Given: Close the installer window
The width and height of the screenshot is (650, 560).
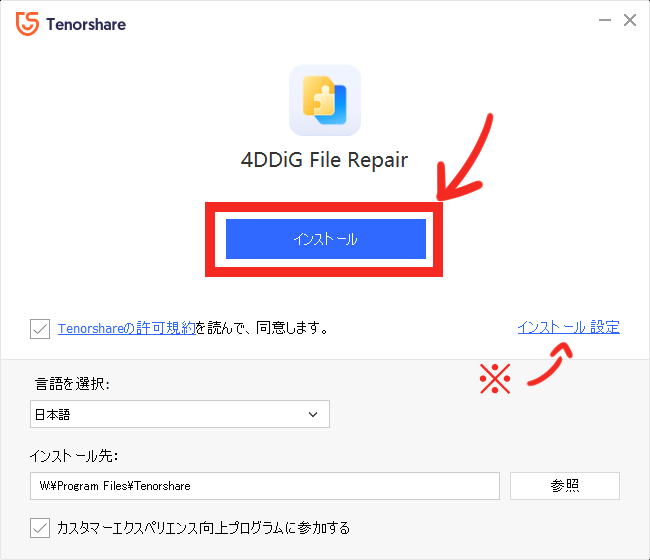Looking at the screenshot, I should pos(630,20).
